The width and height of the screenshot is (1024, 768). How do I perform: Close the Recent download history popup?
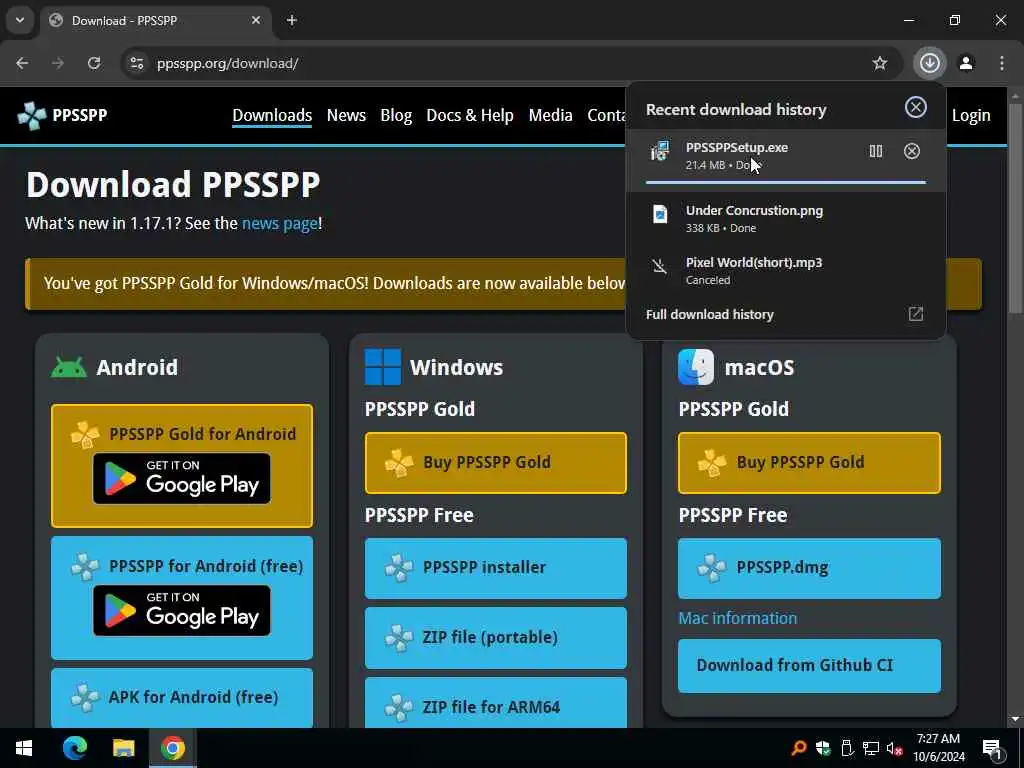tap(916, 107)
